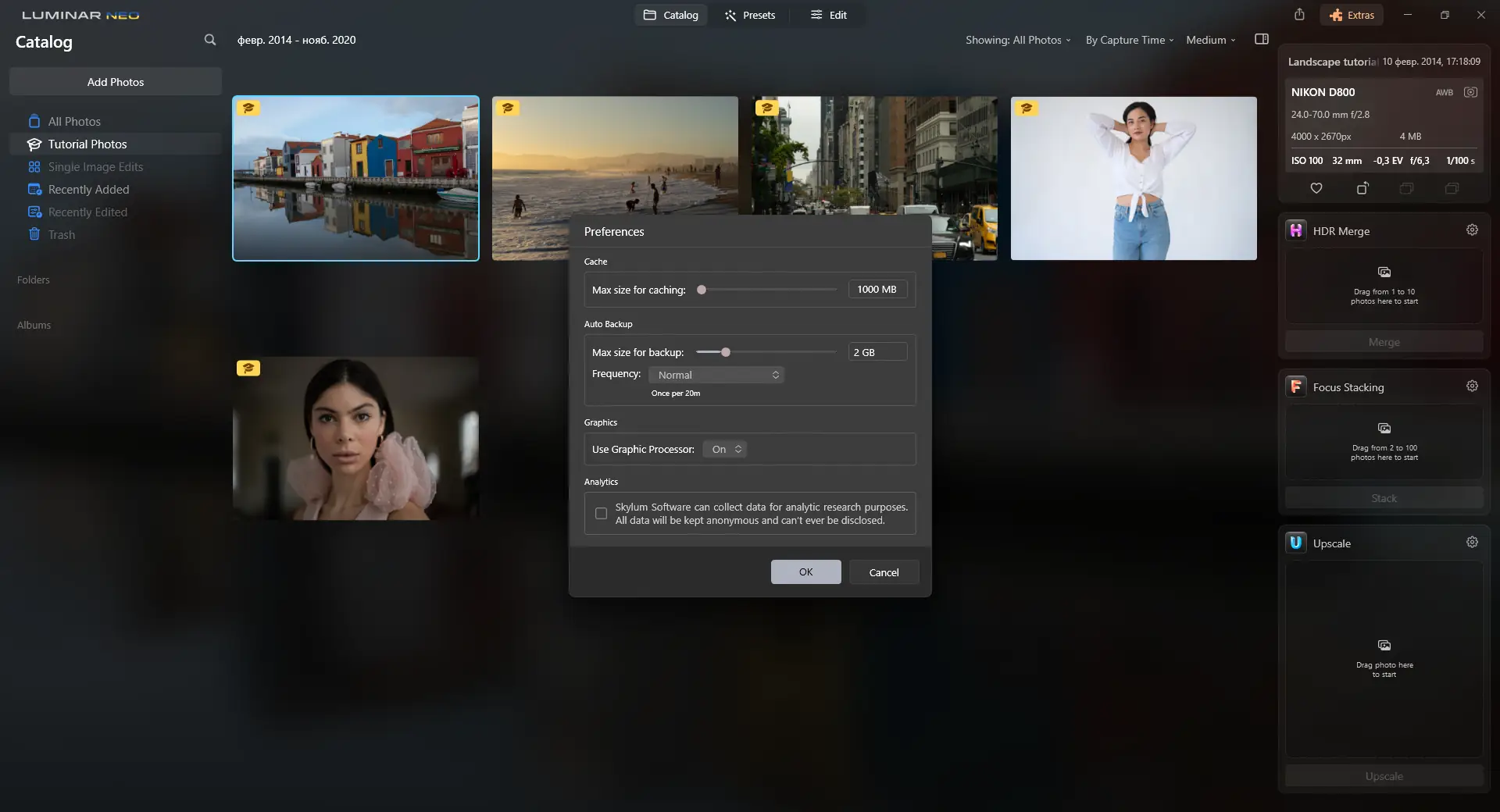The height and width of the screenshot is (812, 1500).
Task: Open the Use Graphic Processor On dropdown
Action: pos(724,449)
